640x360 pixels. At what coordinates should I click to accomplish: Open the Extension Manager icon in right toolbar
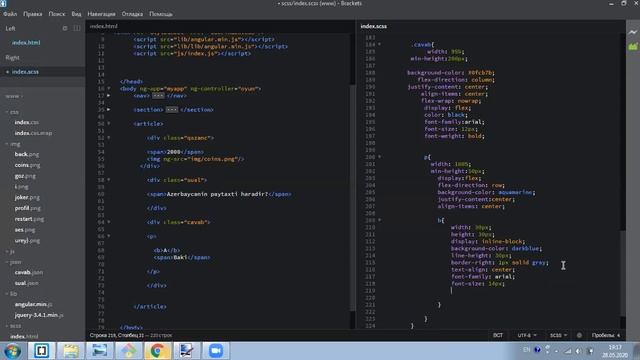coord(633,47)
